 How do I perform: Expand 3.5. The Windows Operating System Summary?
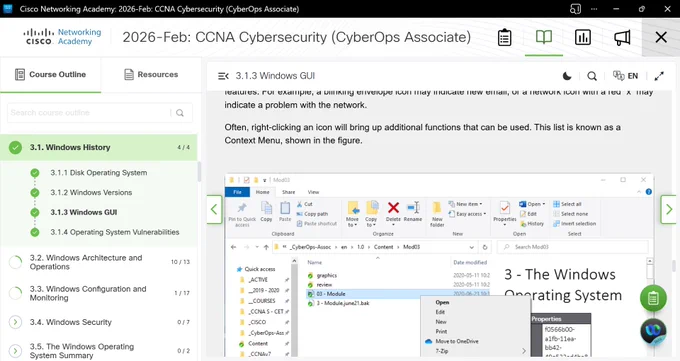(x=98, y=351)
